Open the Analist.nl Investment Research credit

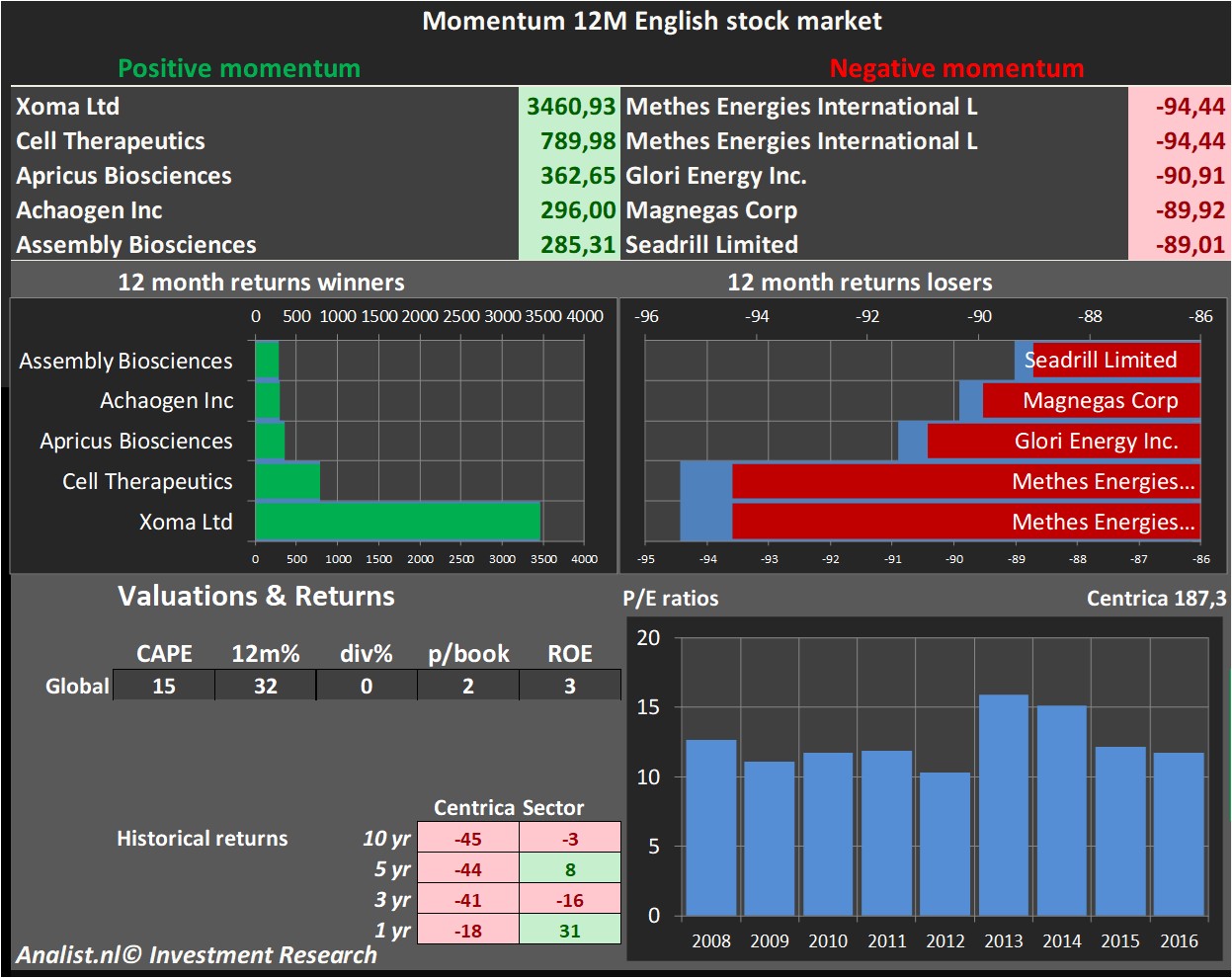point(197,955)
